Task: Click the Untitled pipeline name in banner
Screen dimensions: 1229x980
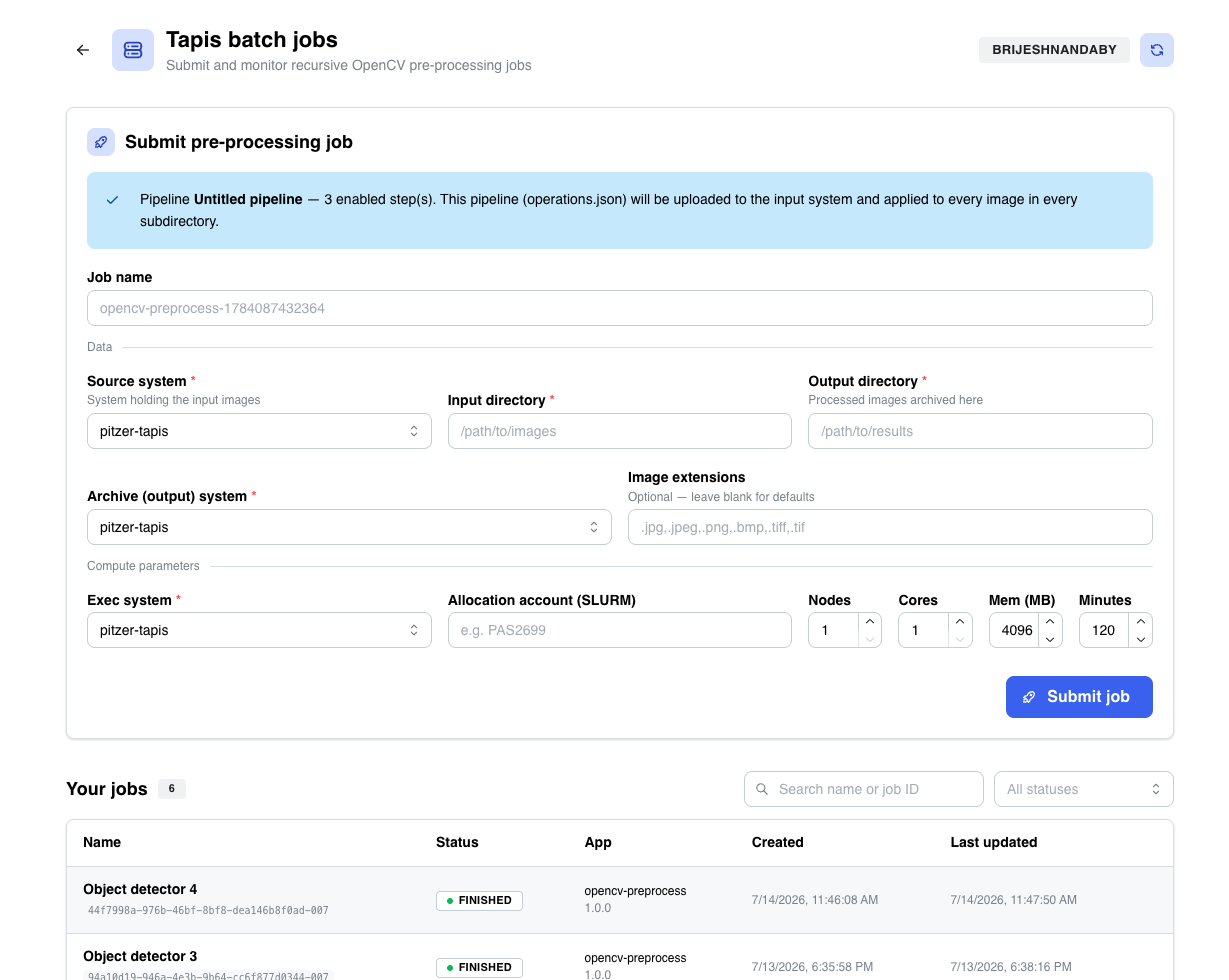Action: [x=248, y=199]
